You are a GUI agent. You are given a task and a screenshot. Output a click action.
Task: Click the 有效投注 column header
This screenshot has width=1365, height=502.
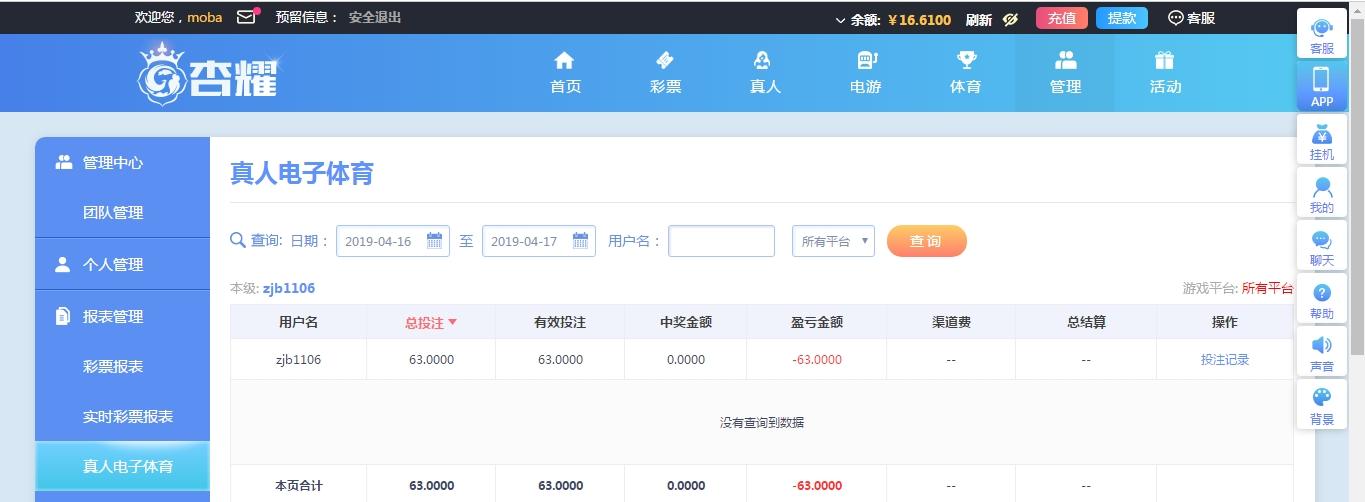pos(560,322)
